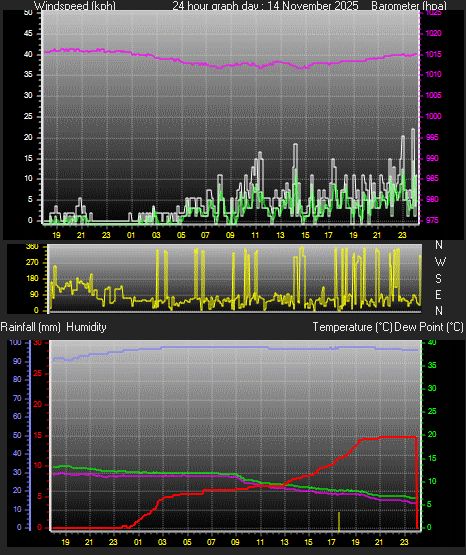
Task: Click the 'E' compass direction label
Action: pos(438,294)
